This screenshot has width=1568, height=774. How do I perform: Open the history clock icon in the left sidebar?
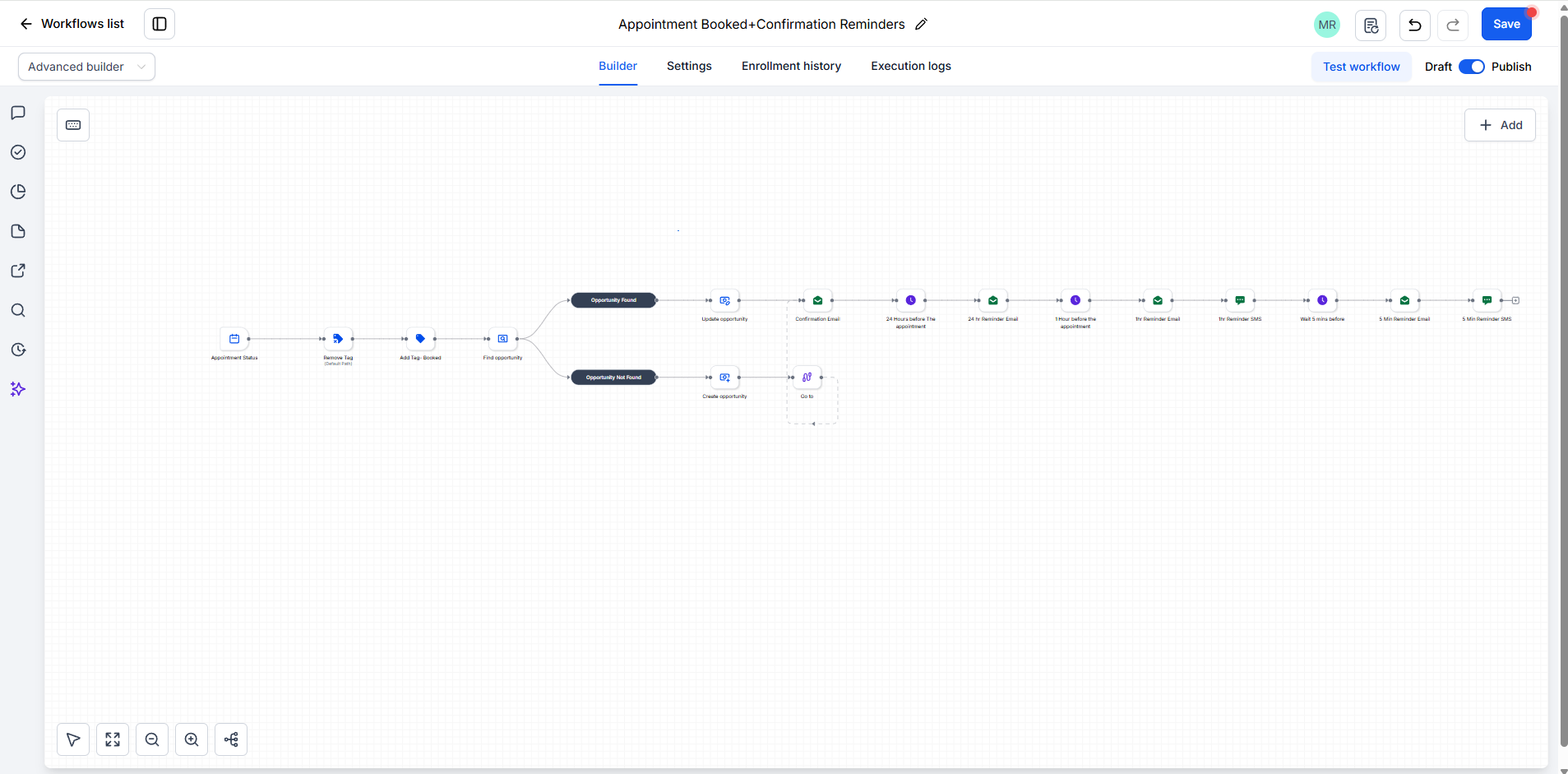pos(18,350)
